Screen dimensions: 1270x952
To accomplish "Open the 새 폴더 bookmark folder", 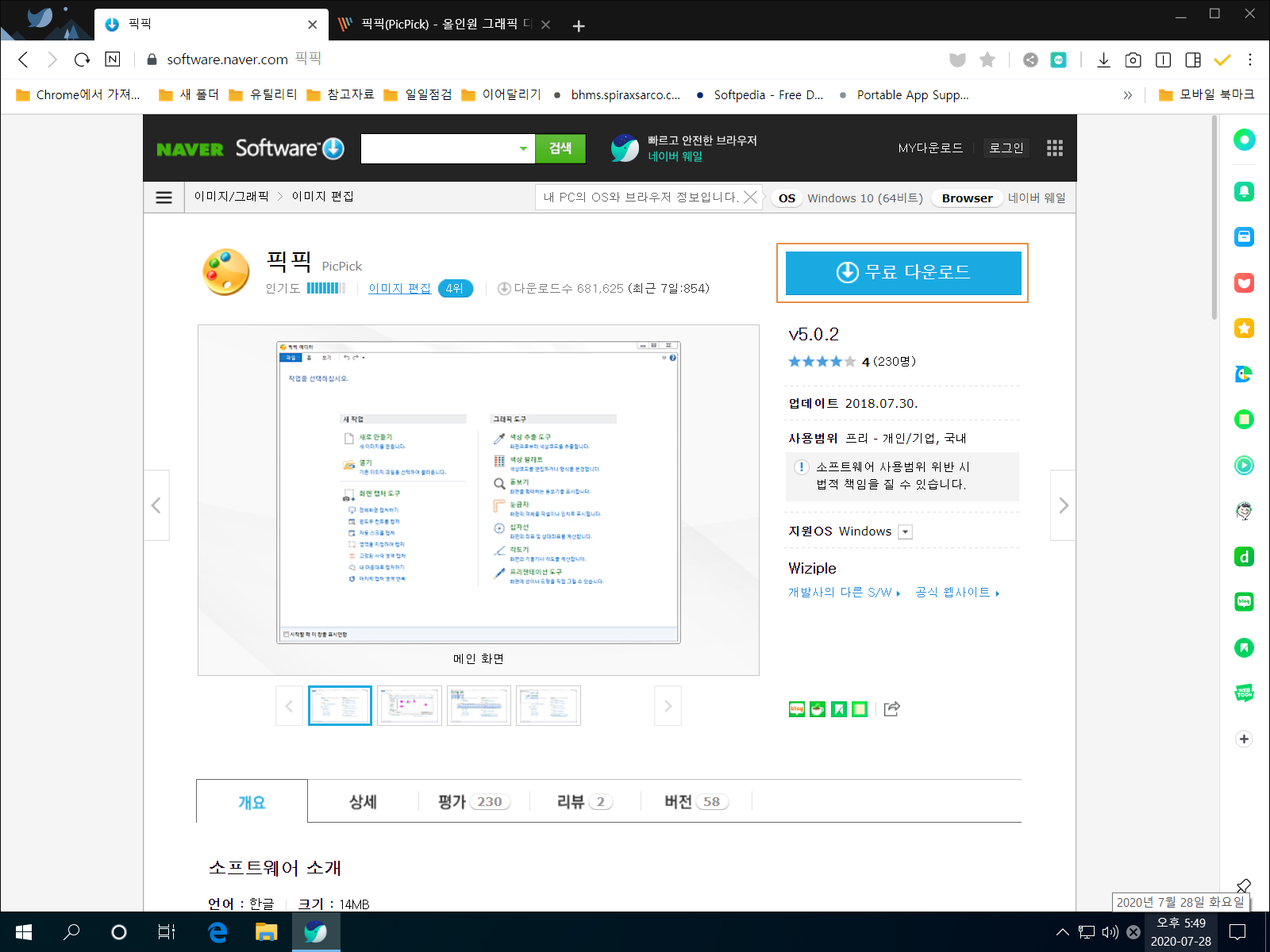I will 190,94.
